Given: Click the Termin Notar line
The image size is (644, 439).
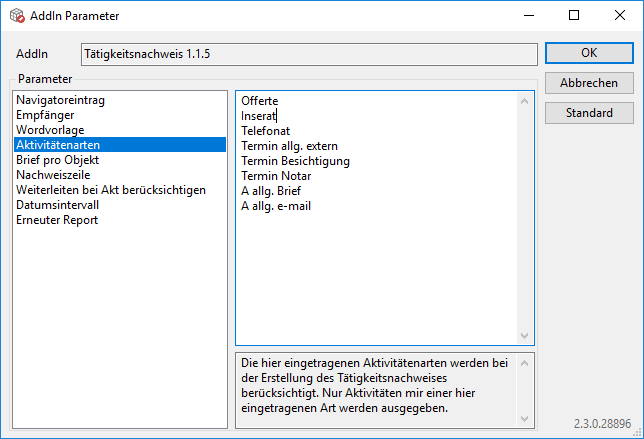Looking at the screenshot, I should tap(276, 176).
